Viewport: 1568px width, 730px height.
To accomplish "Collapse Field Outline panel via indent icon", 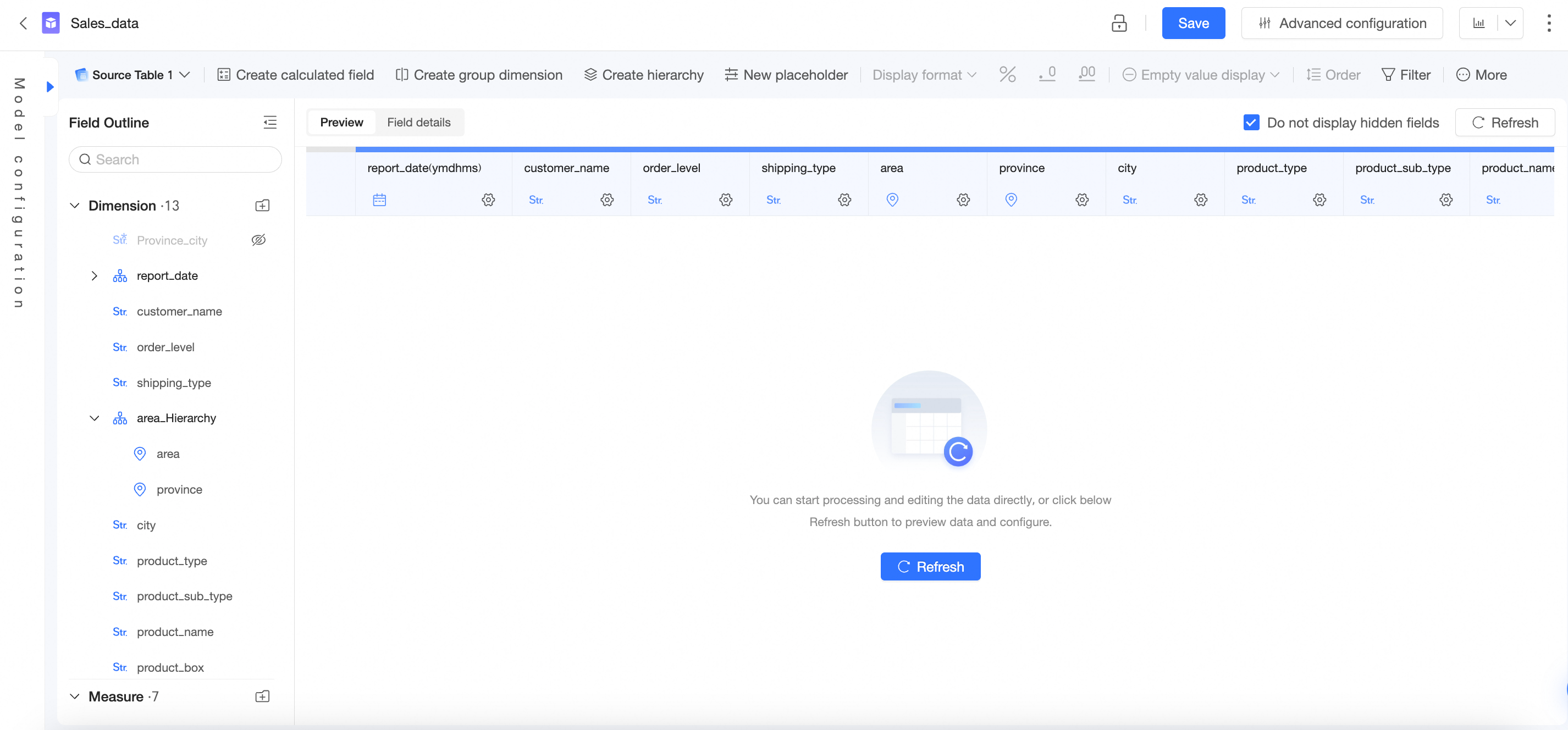I will tap(269, 123).
